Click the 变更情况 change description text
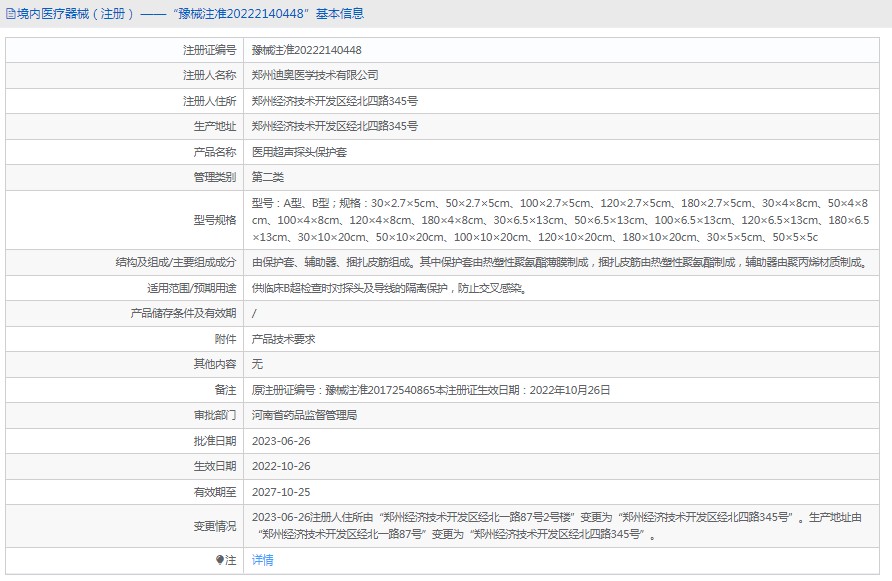 [x=557, y=526]
